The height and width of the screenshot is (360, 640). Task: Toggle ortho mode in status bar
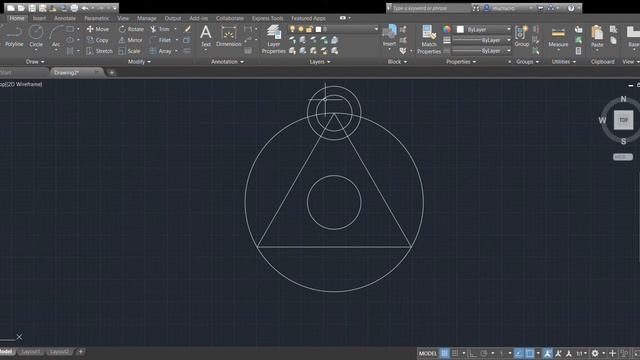coord(473,353)
